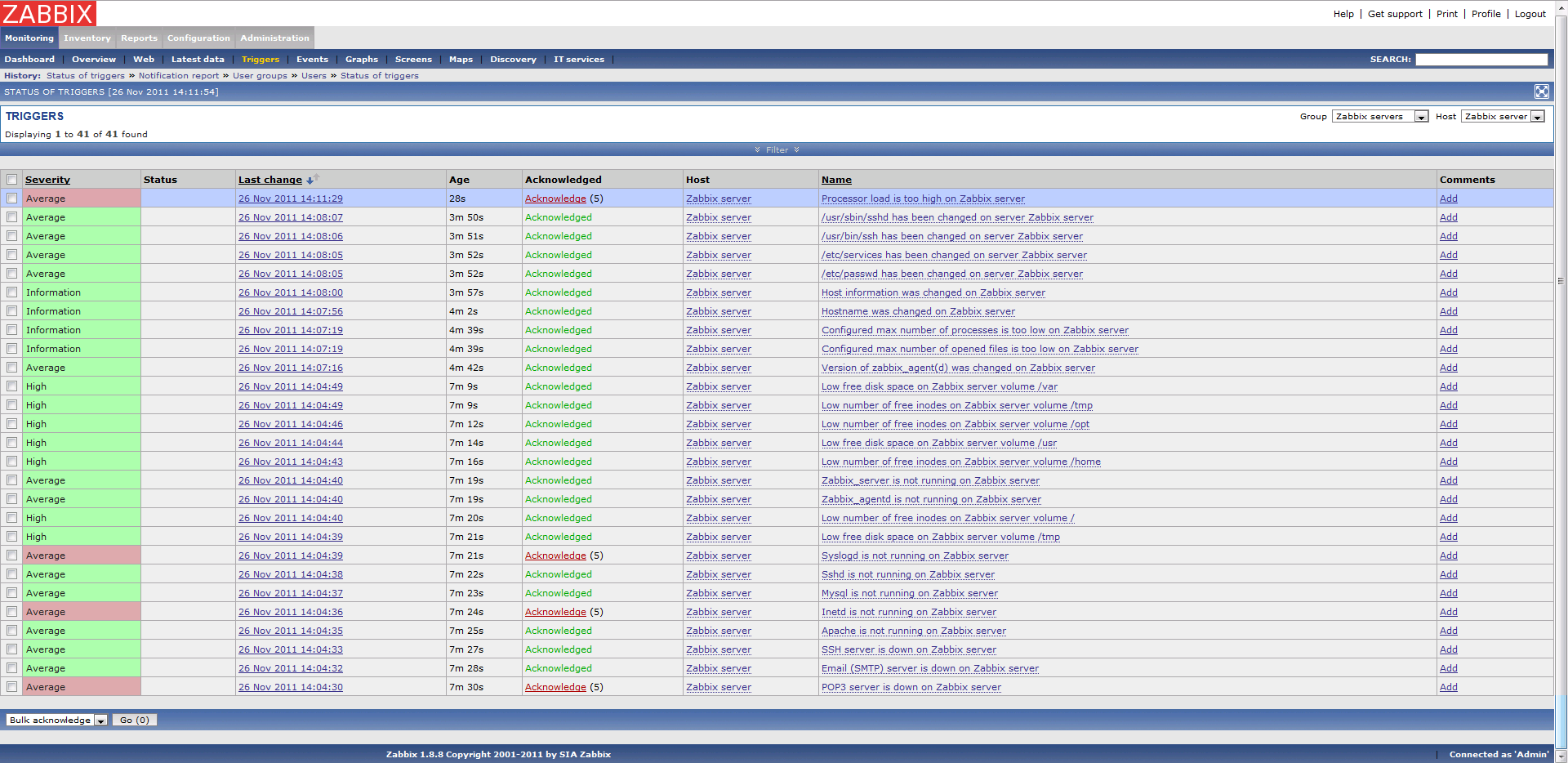Expand the Filter bar
Image resolution: width=1568 pixels, height=763 pixels.
pyautogui.click(x=777, y=149)
